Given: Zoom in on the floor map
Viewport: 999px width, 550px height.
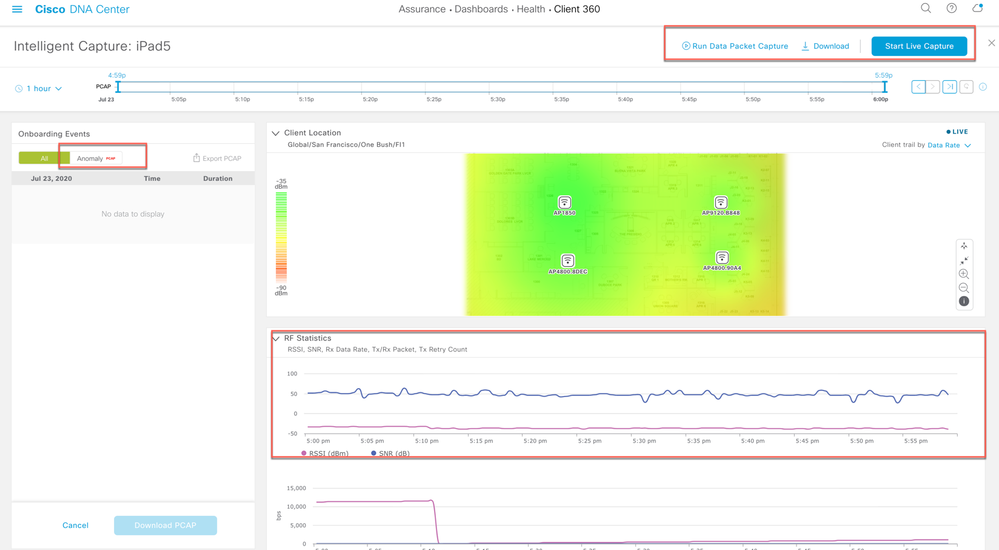Looking at the screenshot, I should (x=964, y=274).
